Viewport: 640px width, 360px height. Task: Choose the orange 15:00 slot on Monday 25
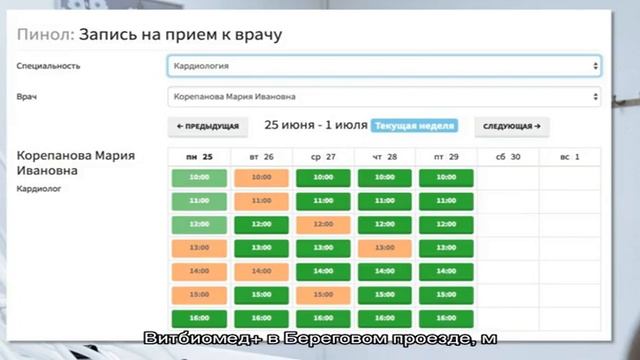tap(199, 295)
